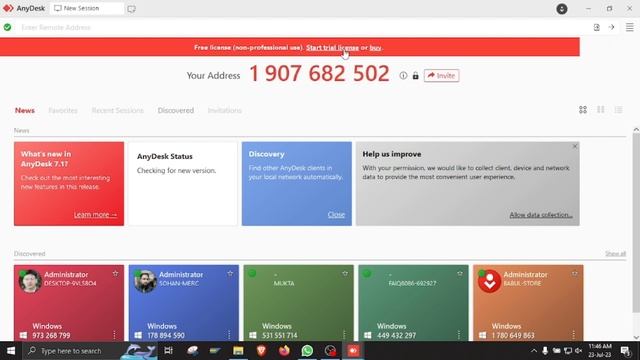Open options menu for device 449 432 297

pyautogui.click(x=459, y=335)
